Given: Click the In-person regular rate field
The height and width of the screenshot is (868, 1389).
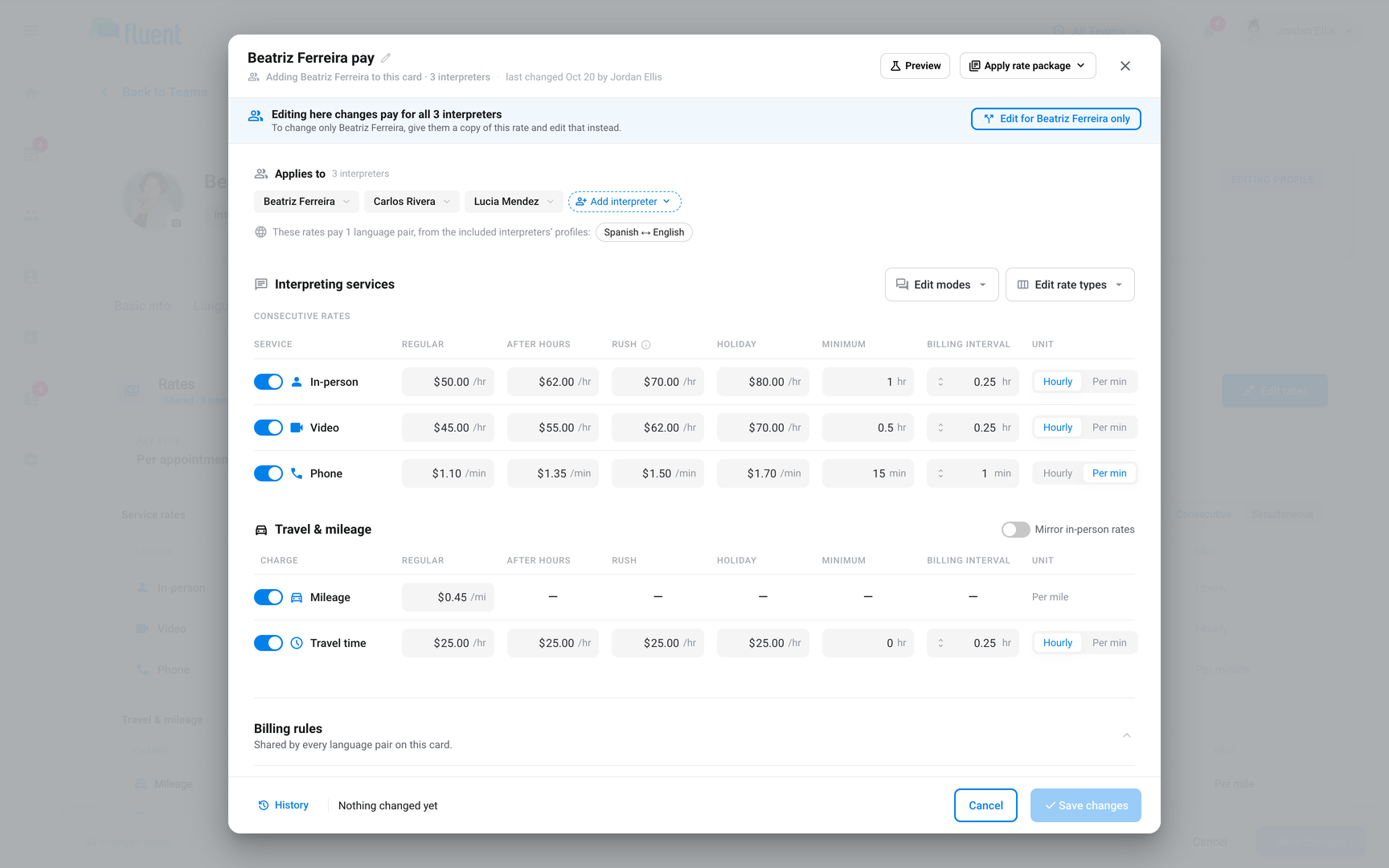Looking at the screenshot, I should click(448, 382).
